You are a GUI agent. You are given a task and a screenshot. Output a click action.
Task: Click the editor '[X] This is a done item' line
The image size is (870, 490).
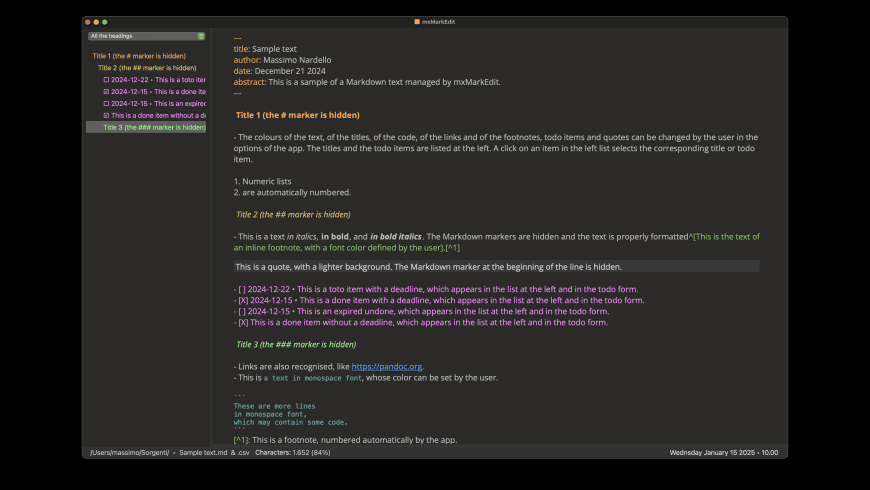(x=421, y=322)
